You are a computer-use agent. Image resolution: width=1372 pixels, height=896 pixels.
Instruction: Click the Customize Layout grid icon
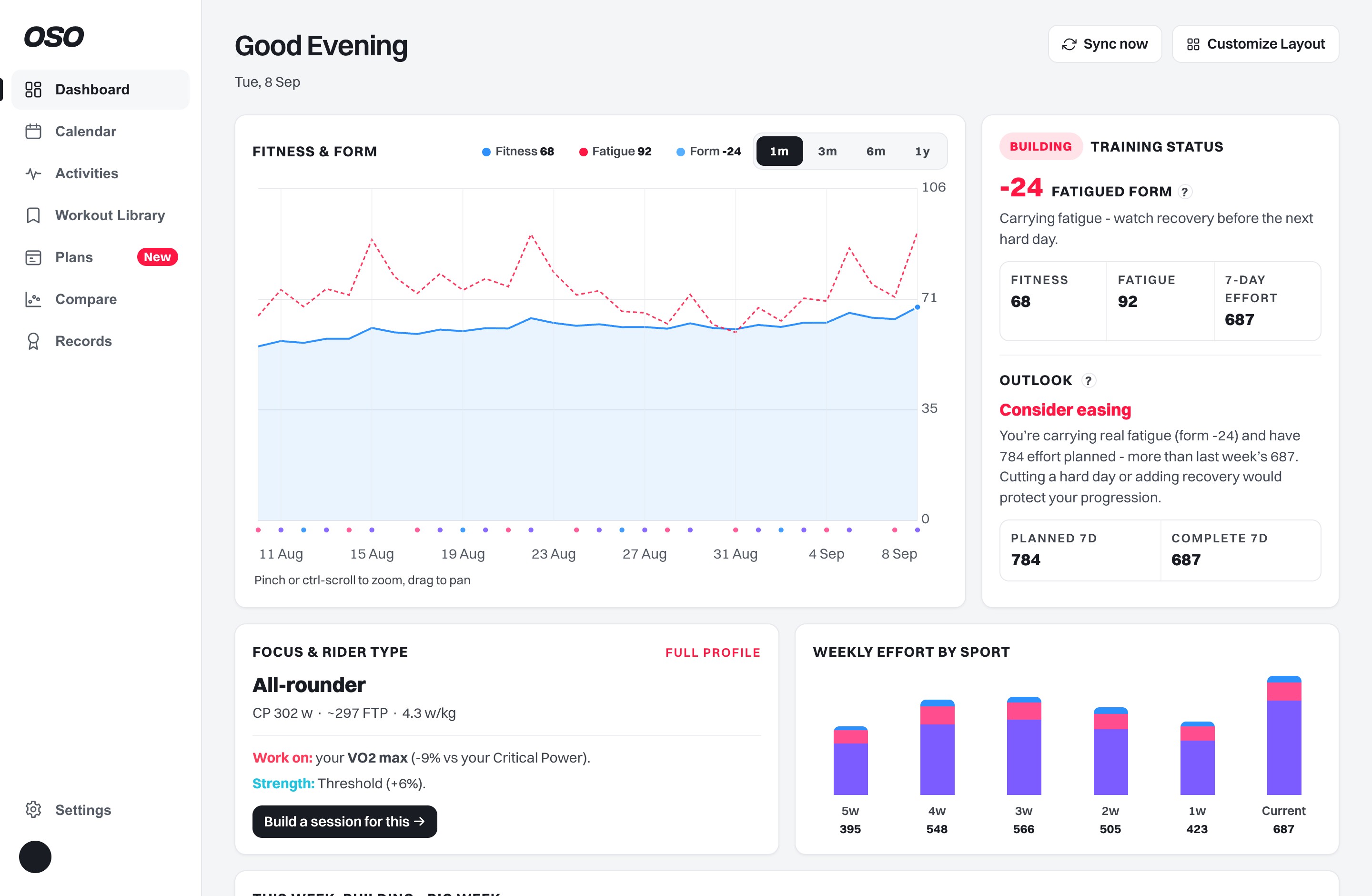[x=1193, y=44]
